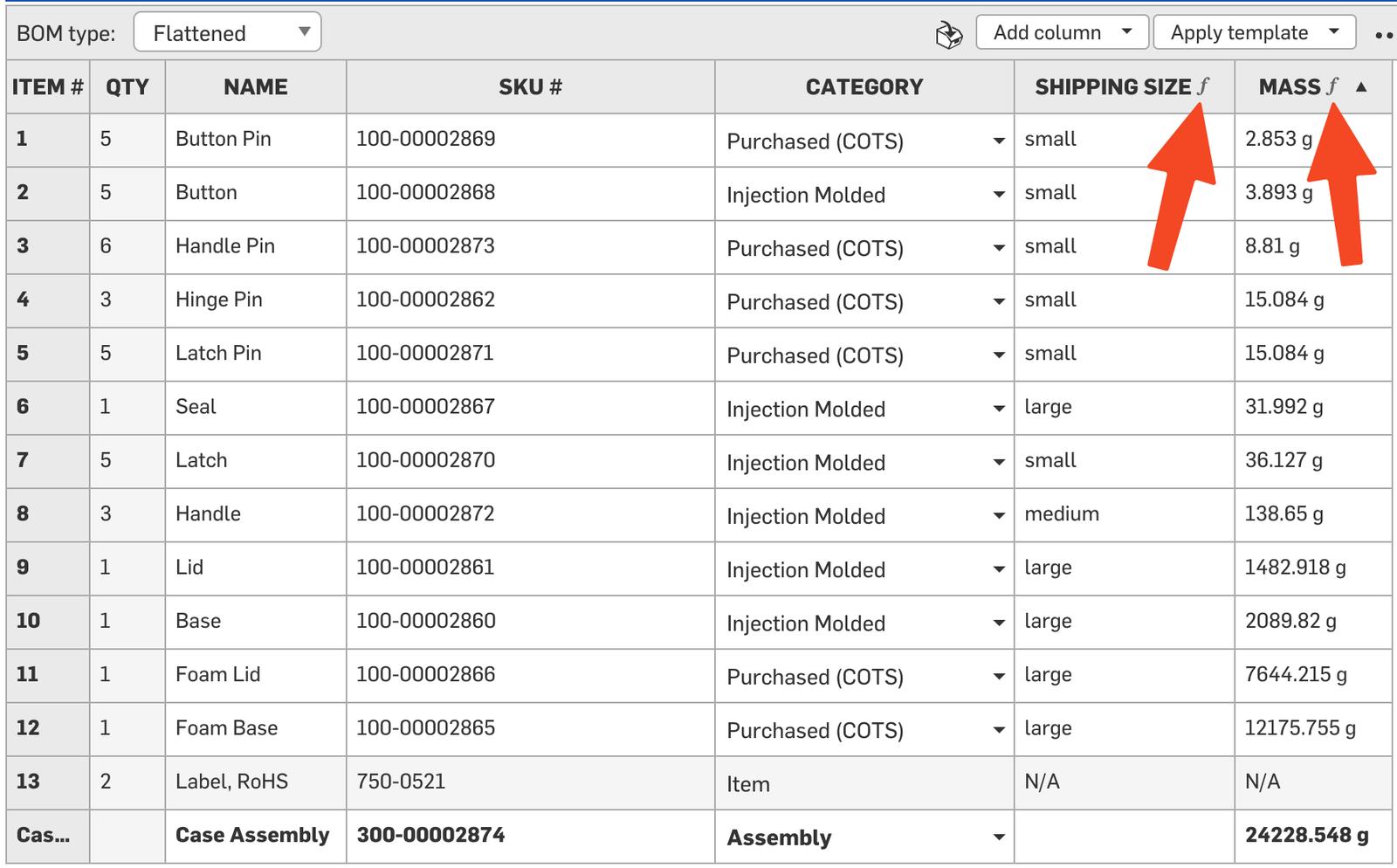Viewport: 1397px width, 868px height.
Task: Click SKU cell 100-00002861 for Lid
Action: (x=425, y=567)
